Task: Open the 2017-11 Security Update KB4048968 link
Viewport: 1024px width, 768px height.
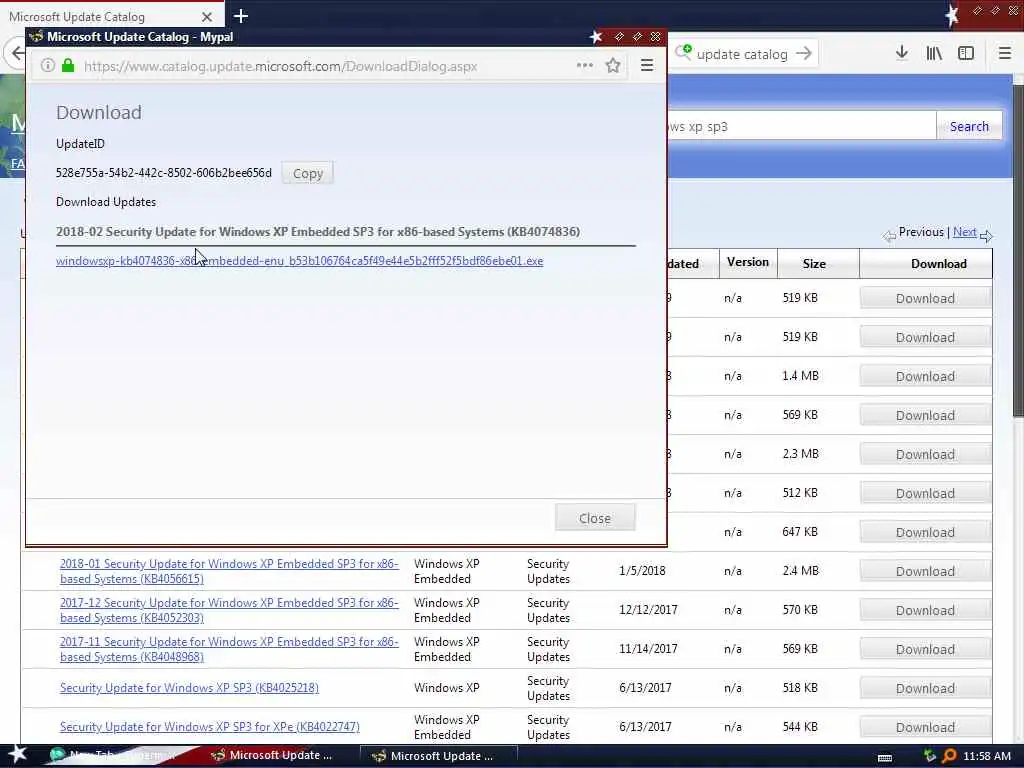Action: 229,649
